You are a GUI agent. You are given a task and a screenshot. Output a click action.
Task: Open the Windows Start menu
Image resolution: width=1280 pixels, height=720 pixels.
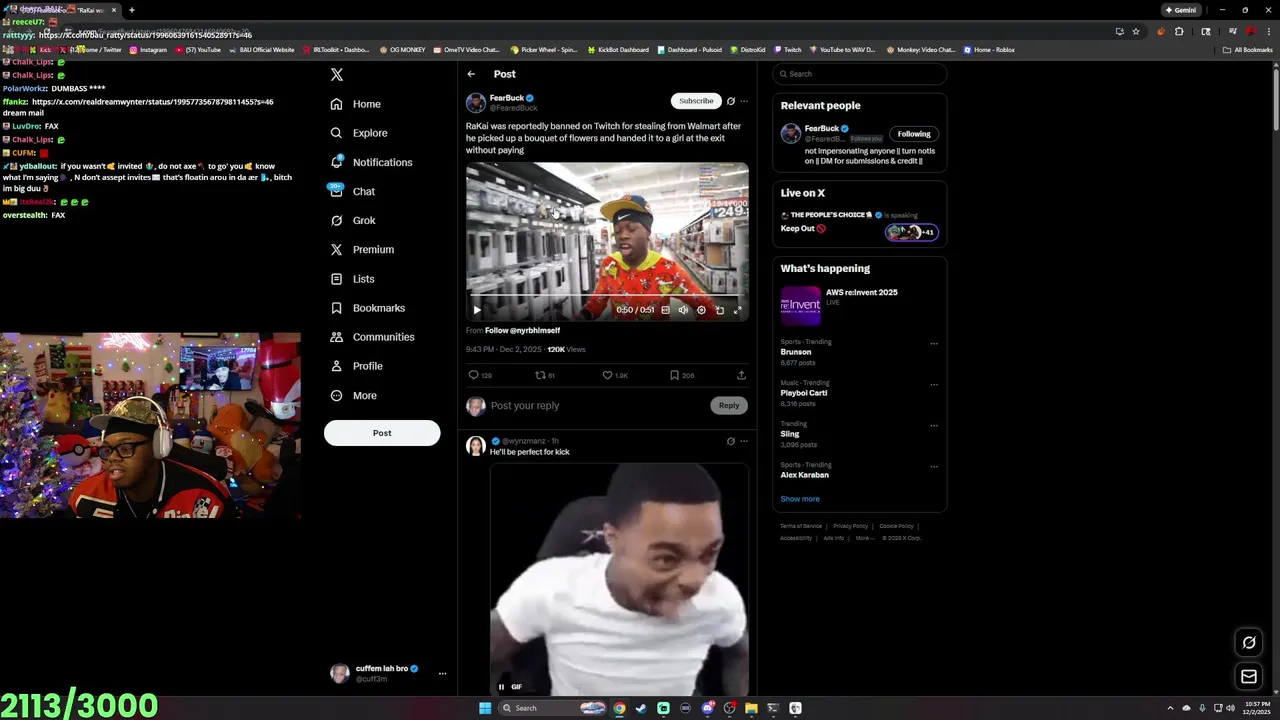(x=485, y=708)
